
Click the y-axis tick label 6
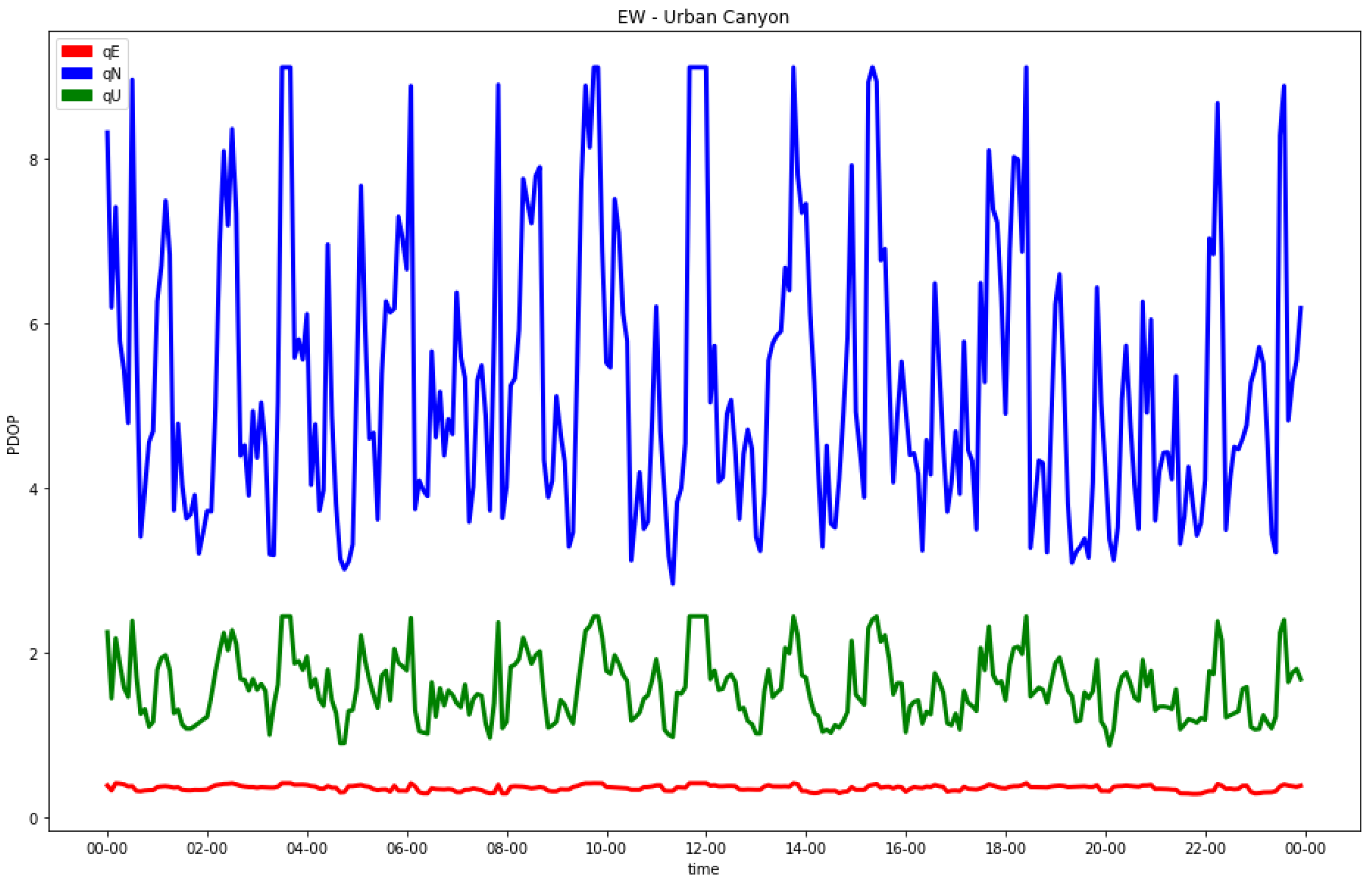[x=33, y=324]
